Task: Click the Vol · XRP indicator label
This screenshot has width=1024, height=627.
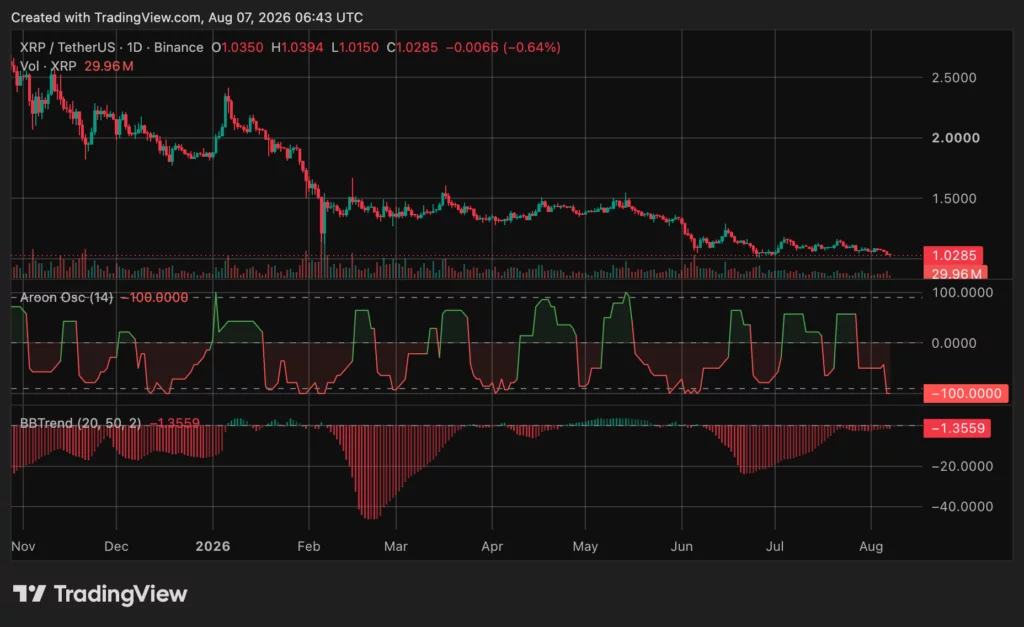Action: tap(48, 66)
